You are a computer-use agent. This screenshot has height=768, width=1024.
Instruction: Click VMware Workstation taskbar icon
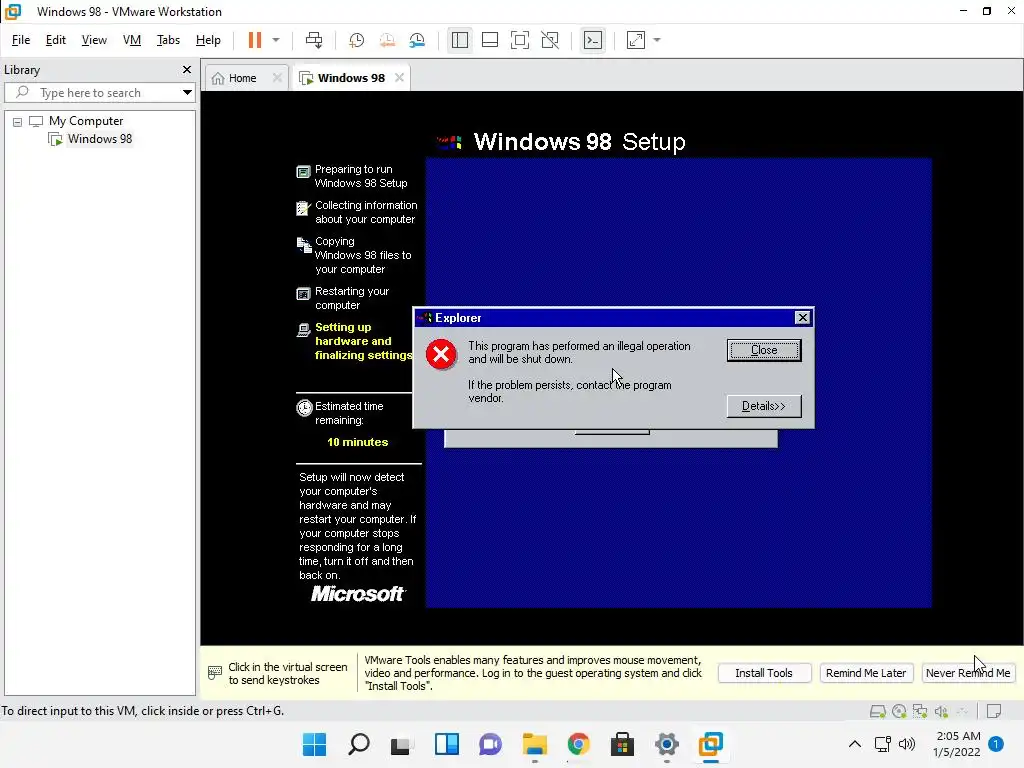(711, 744)
